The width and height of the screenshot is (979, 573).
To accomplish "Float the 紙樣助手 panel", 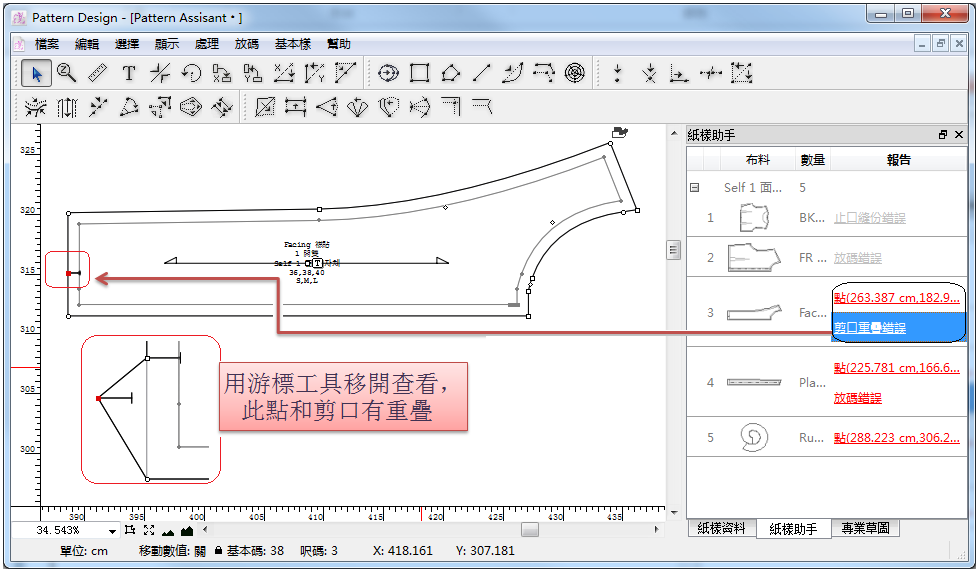I will tap(942, 135).
